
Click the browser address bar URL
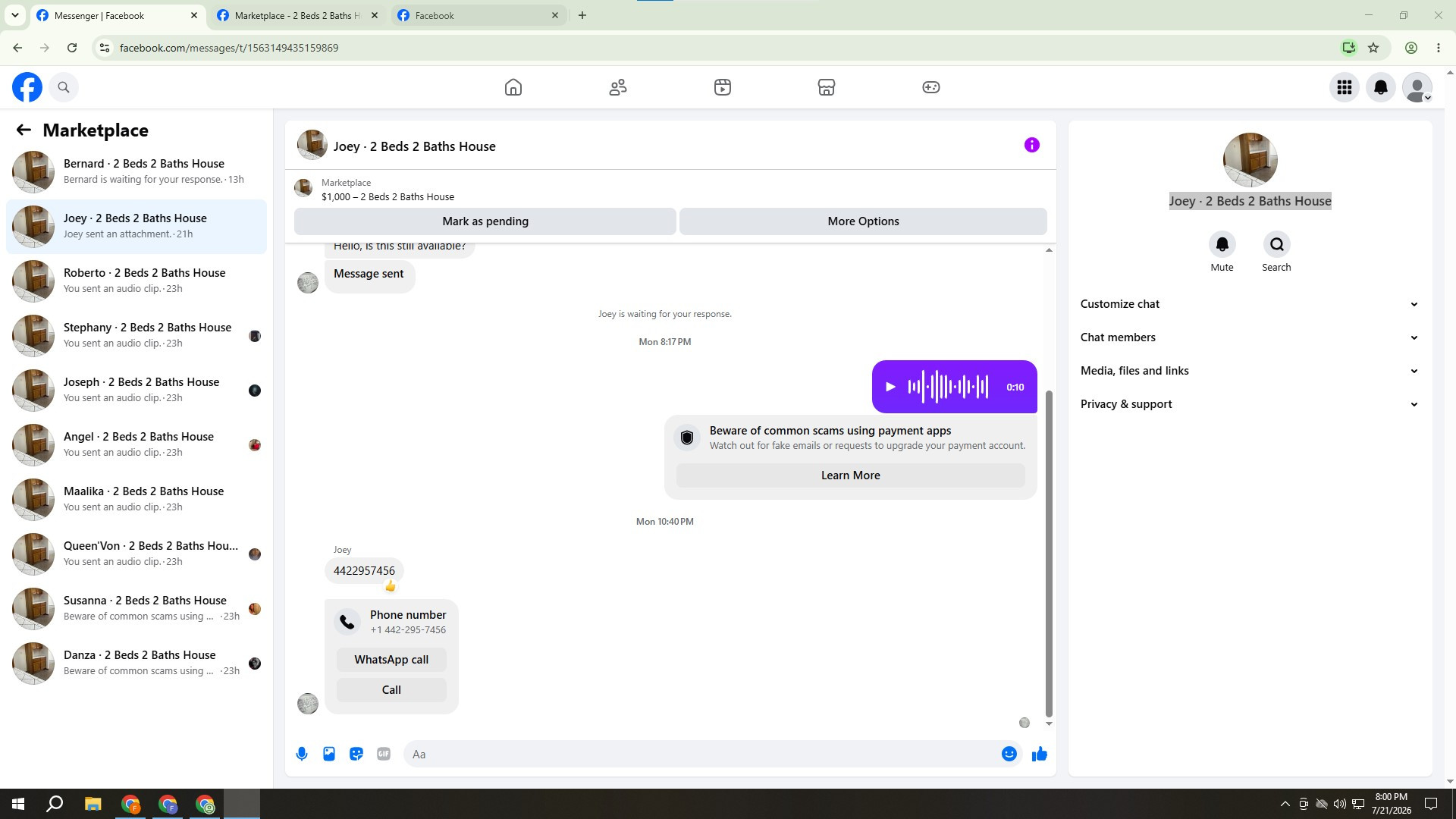point(229,48)
